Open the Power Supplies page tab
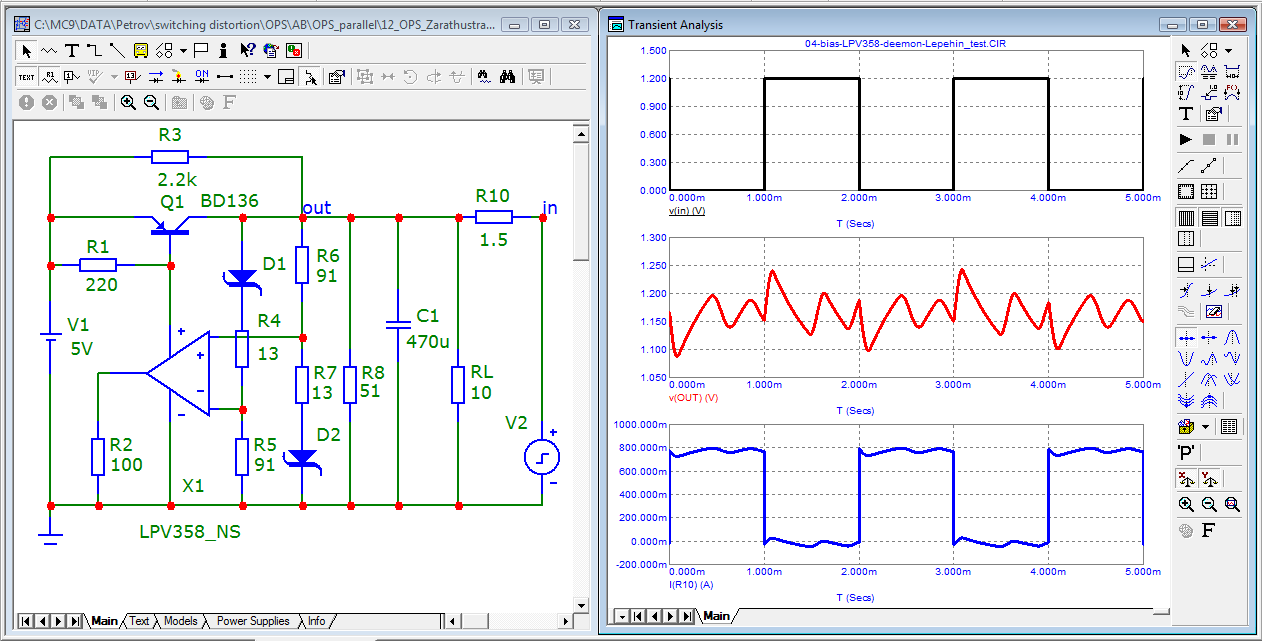The image size is (1262, 641). click(253, 621)
